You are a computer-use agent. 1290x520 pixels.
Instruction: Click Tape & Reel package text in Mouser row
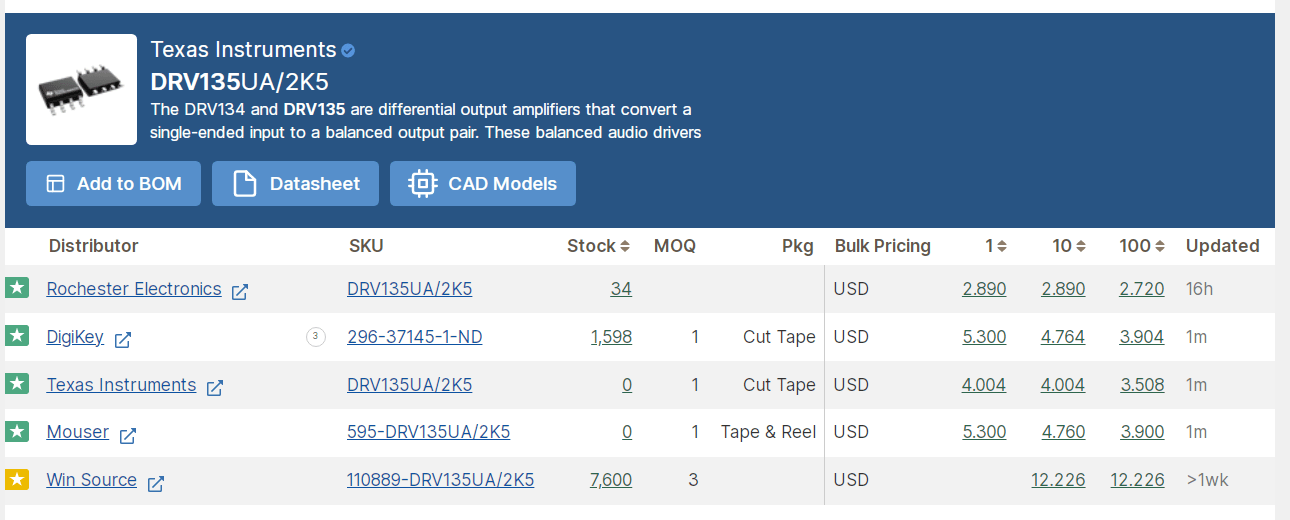tap(768, 432)
